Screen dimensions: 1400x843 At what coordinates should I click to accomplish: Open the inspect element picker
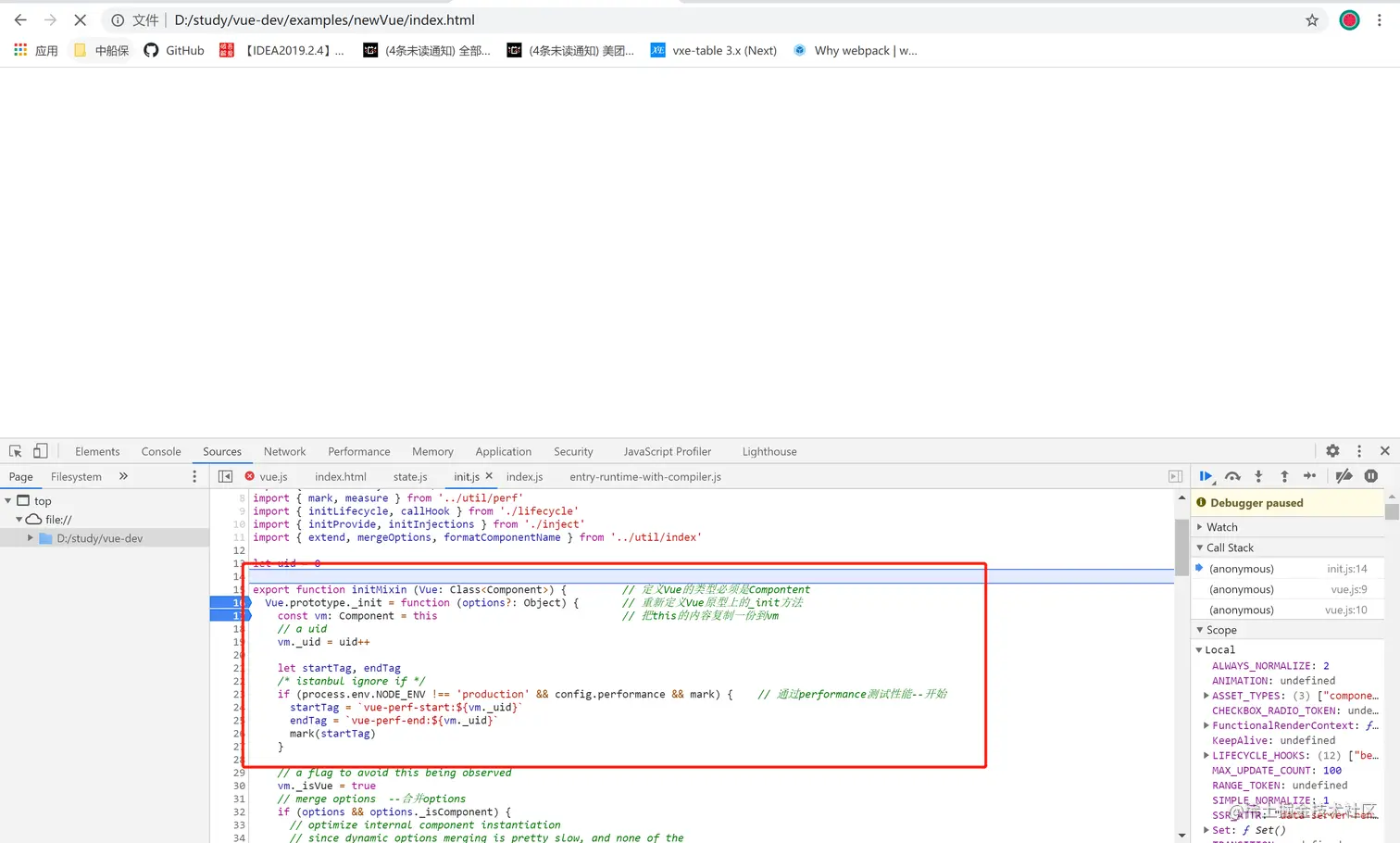tap(16, 451)
